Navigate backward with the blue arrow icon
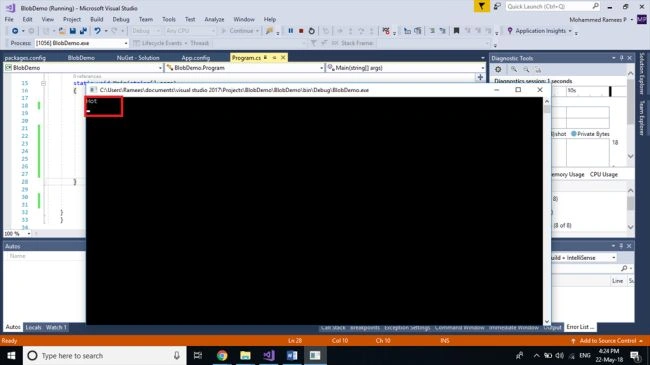The image size is (650, 365). tap(15, 31)
